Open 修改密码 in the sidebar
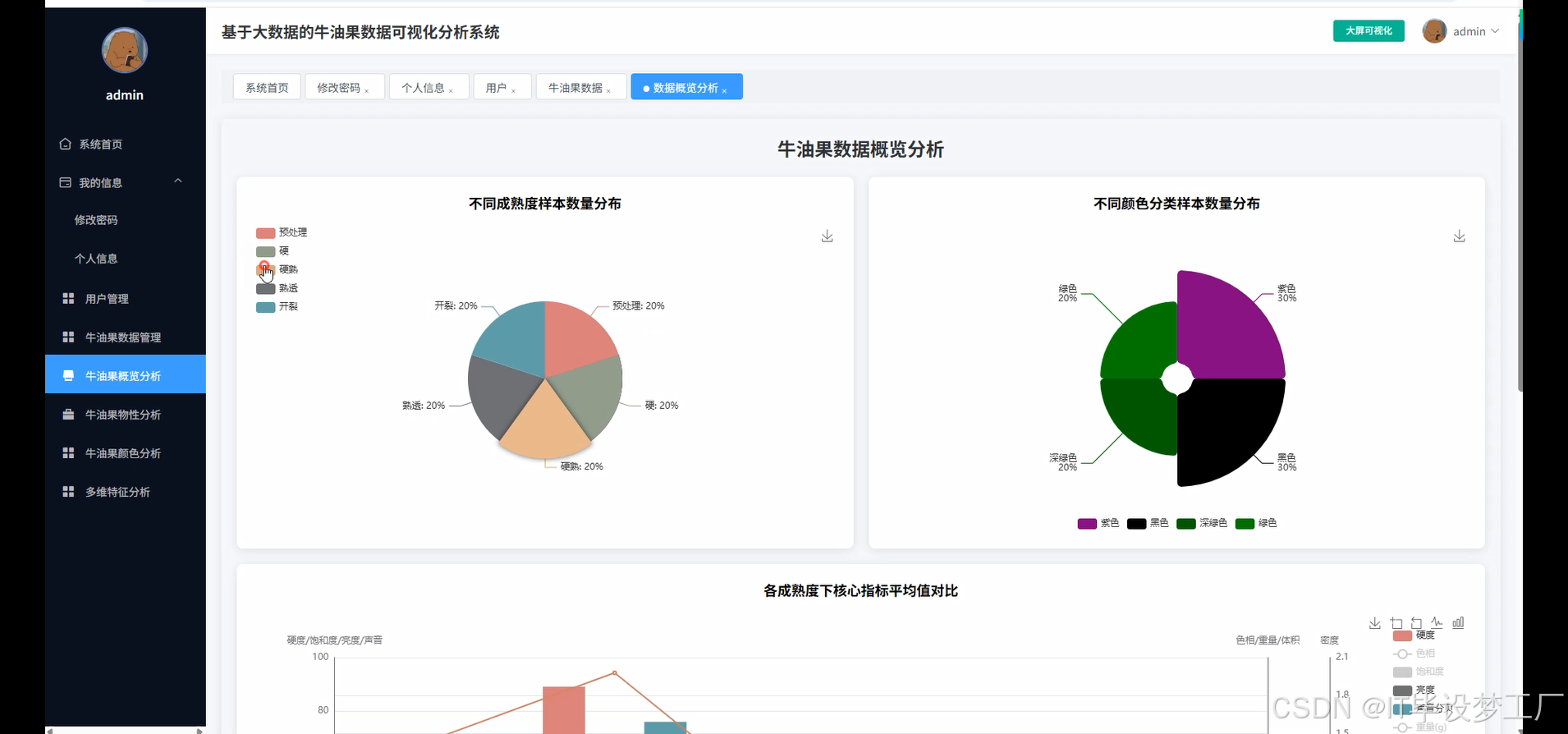This screenshot has height=734, width=1568. [x=126, y=220]
